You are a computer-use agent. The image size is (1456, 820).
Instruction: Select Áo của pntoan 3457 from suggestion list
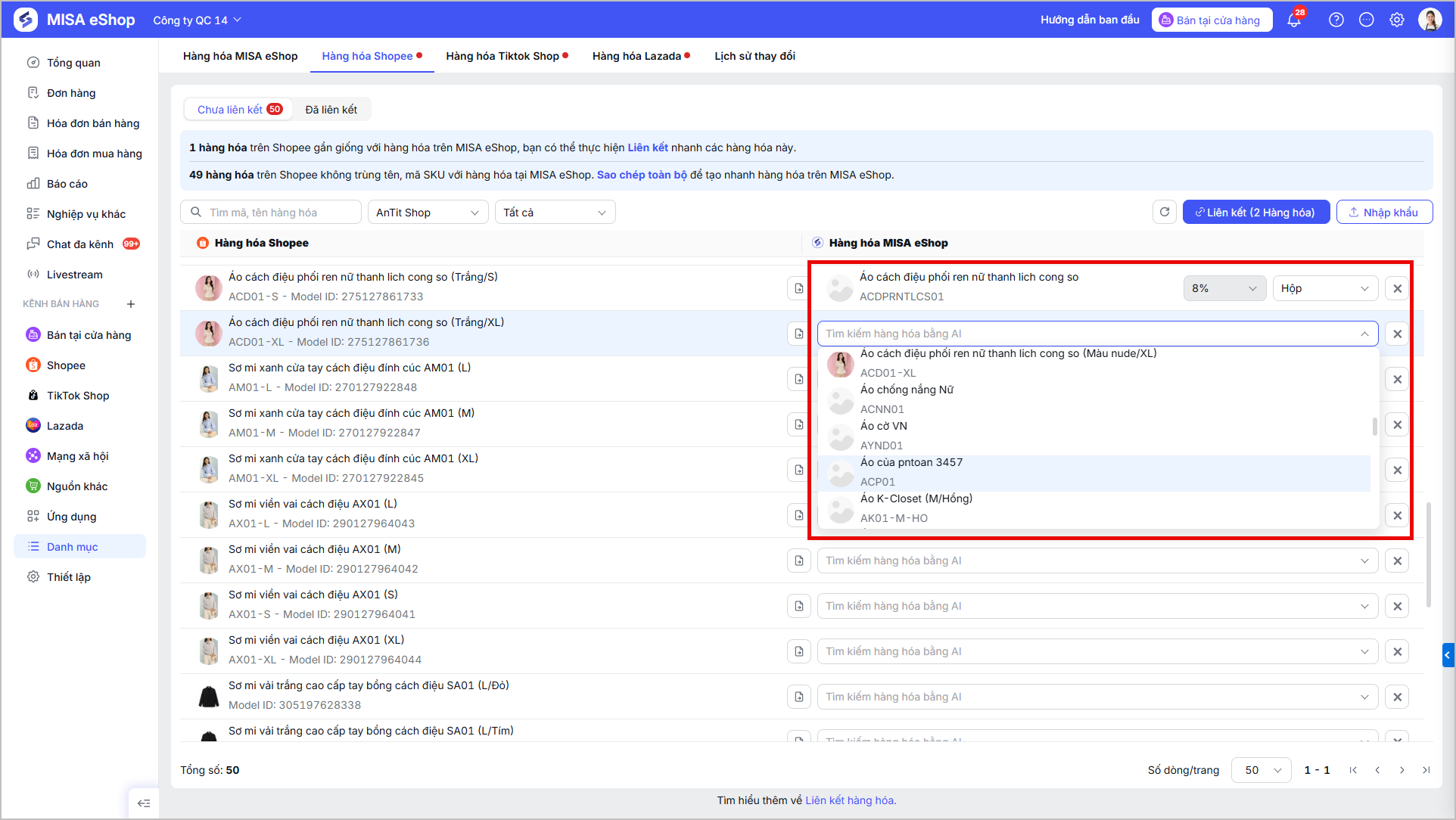(x=1094, y=473)
